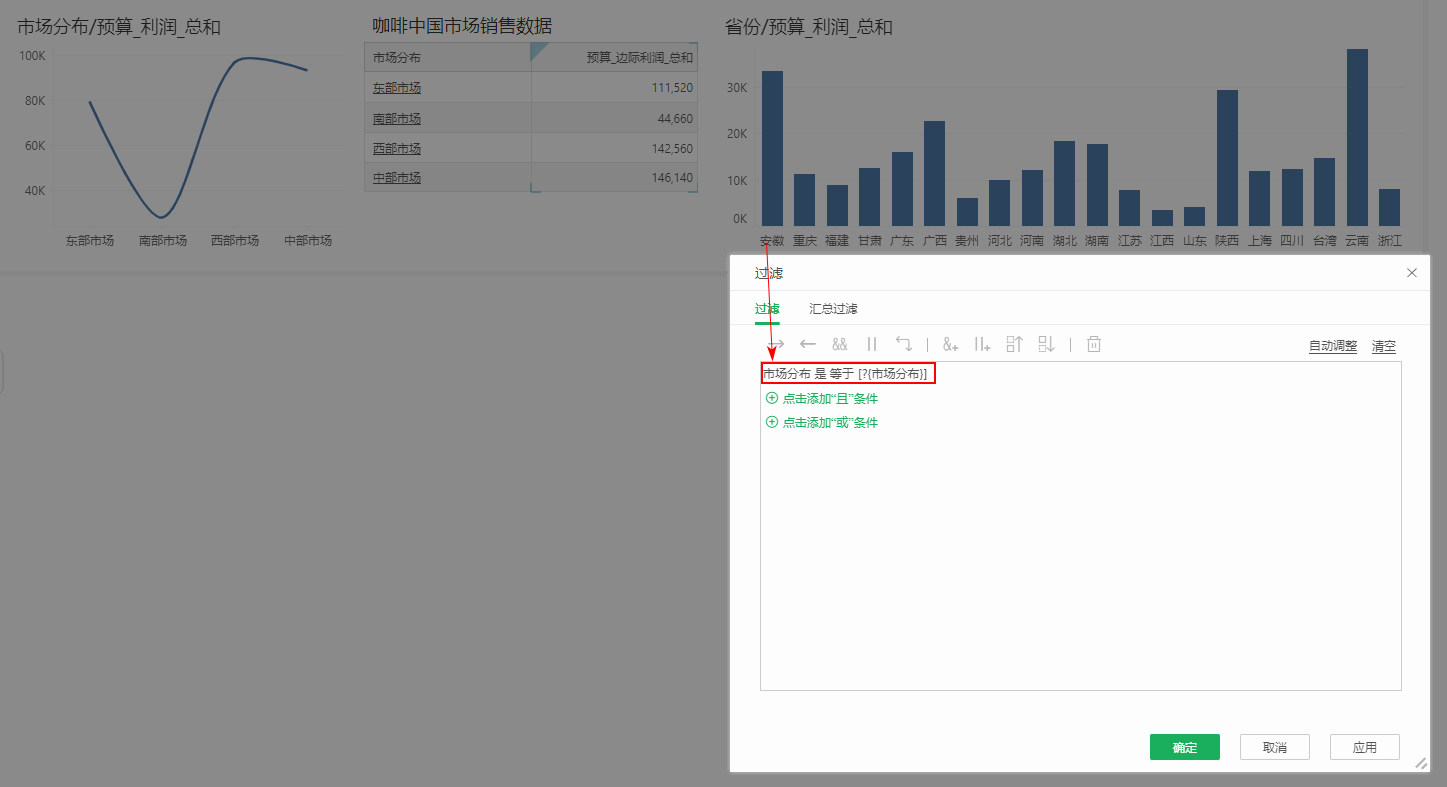Click the 中部市场 axis label on line chart
1447x787 pixels.
308,240
